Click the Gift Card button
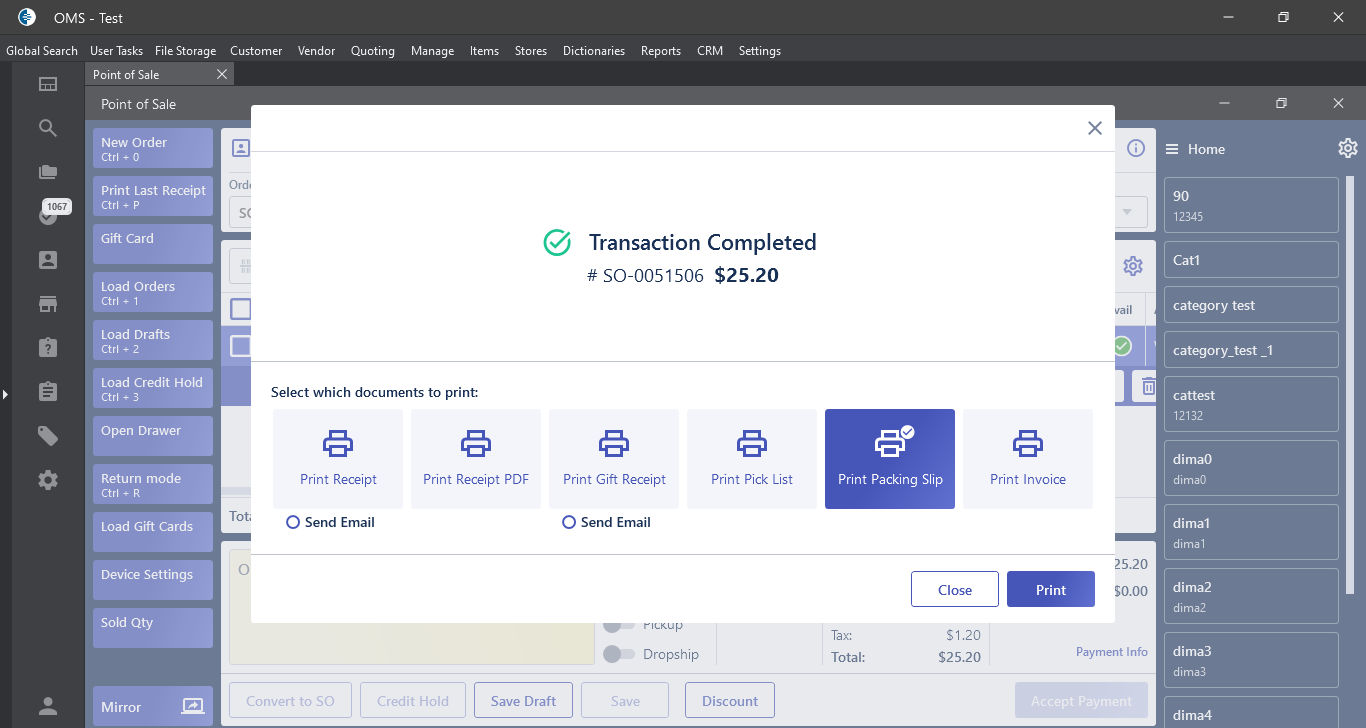1366x728 pixels. (153, 244)
